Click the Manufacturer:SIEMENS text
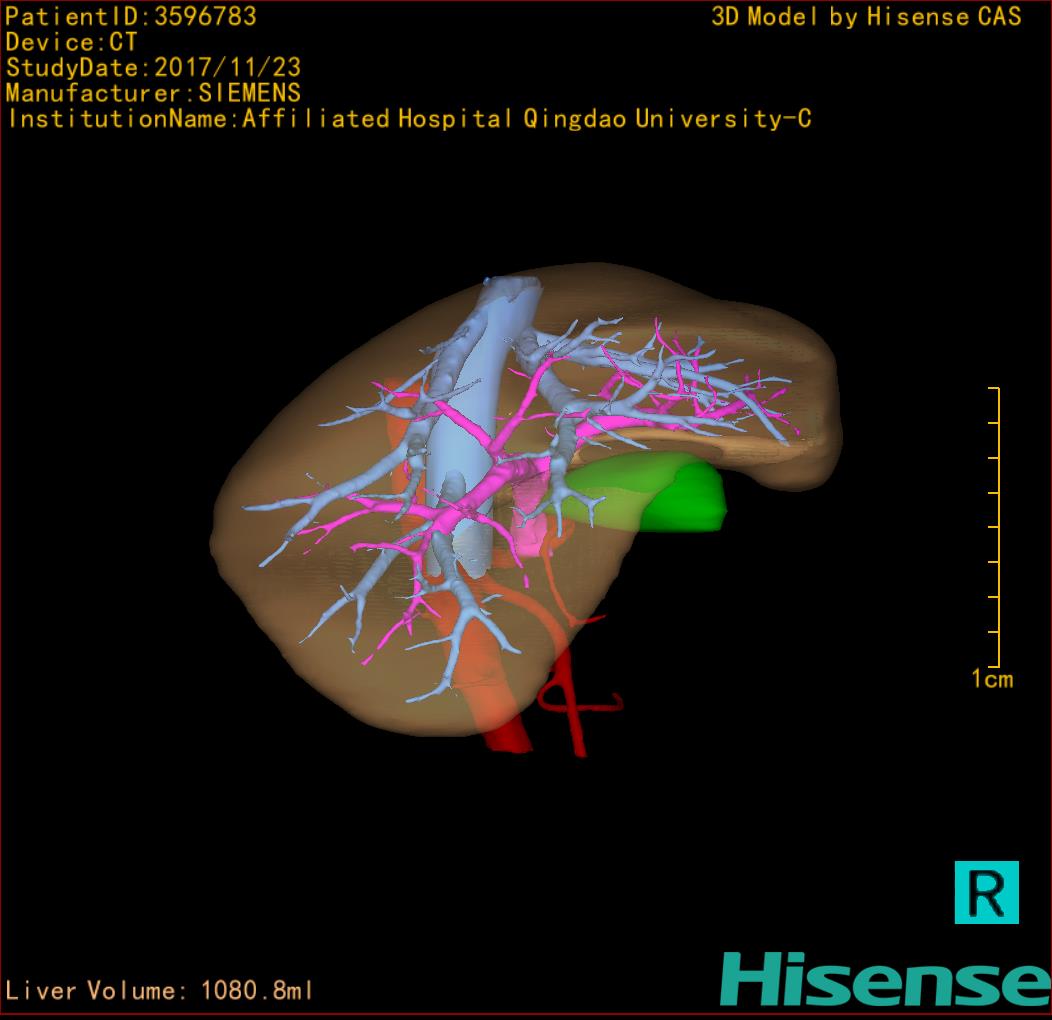This screenshot has height=1020, width=1052. coord(153,93)
